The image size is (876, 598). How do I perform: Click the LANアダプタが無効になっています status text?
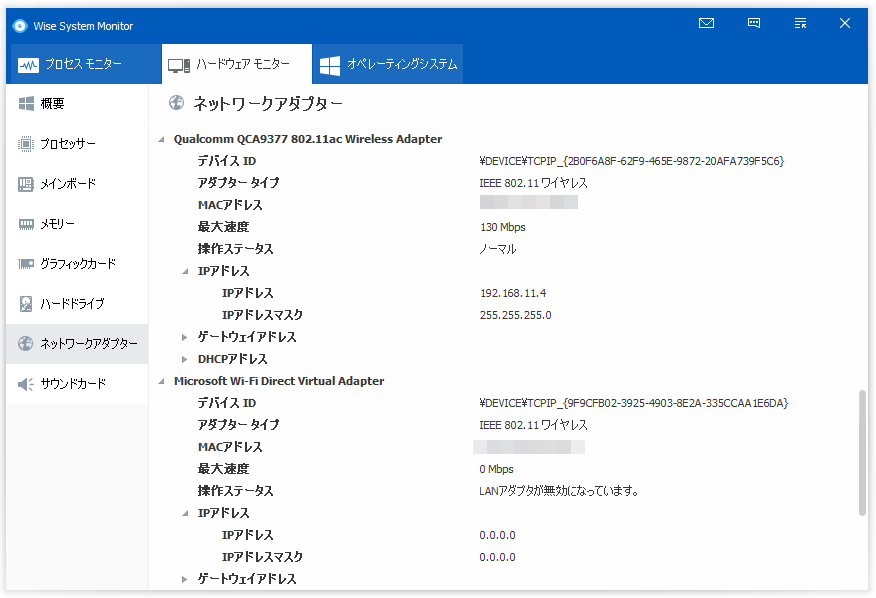(559, 491)
